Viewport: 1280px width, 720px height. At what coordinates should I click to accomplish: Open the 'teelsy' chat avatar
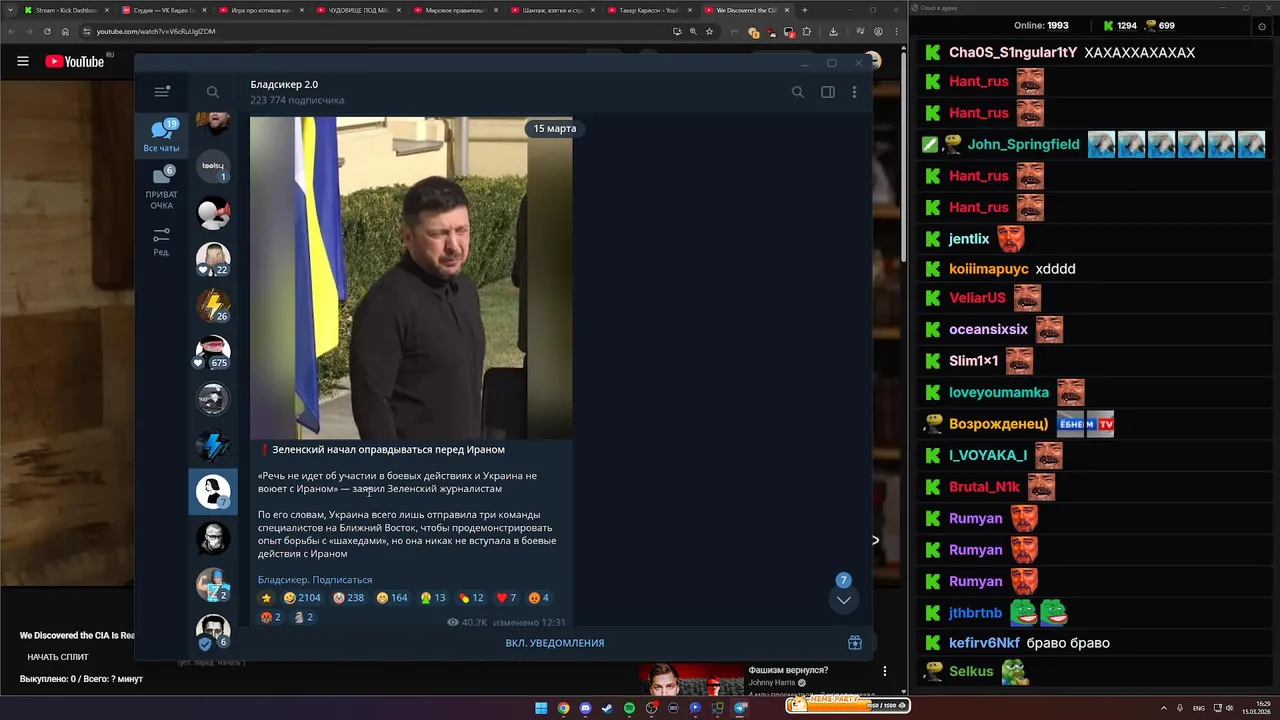pyautogui.click(x=213, y=166)
